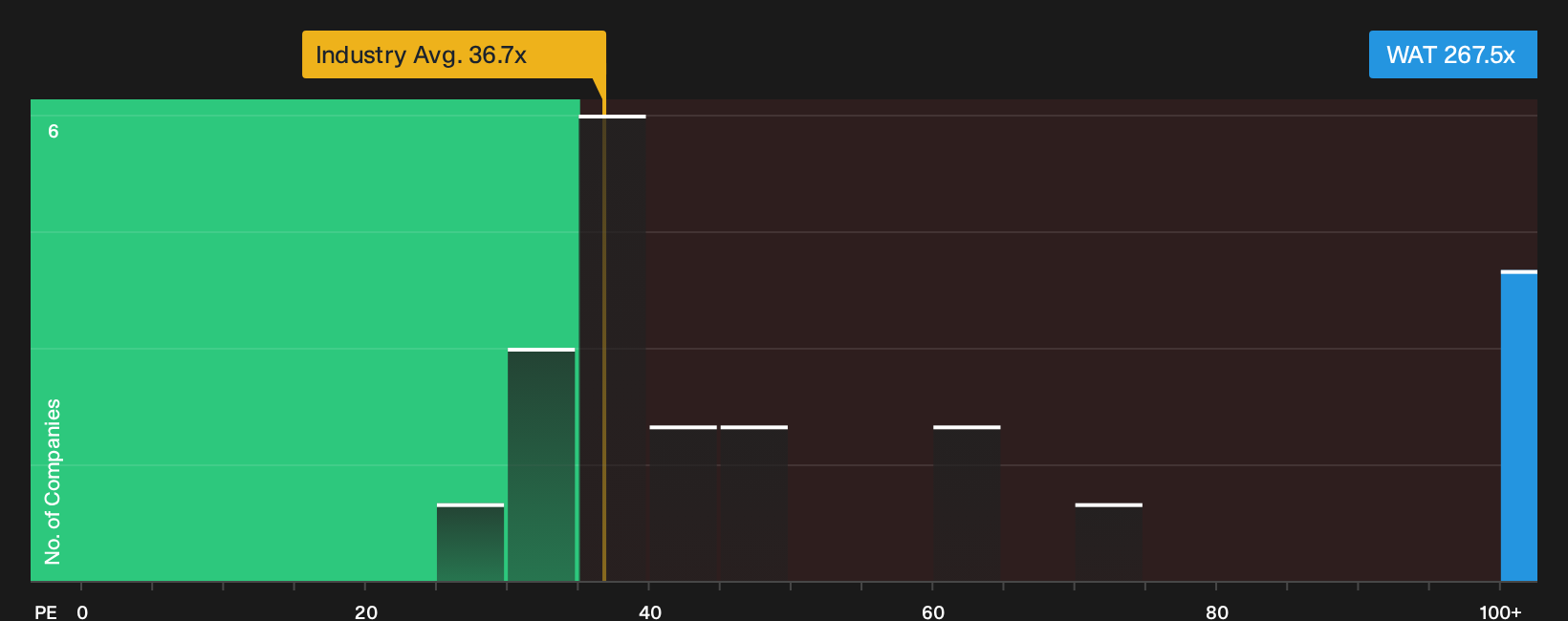Click the Industry Avg. 36.7x label
The image size is (1568, 621).
tap(454, 54)
